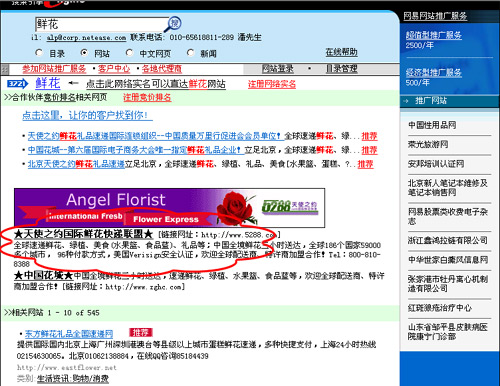500x386 pixels.
Task: Open 中国性用品网 sidebar link
Action: click(432, 125)
